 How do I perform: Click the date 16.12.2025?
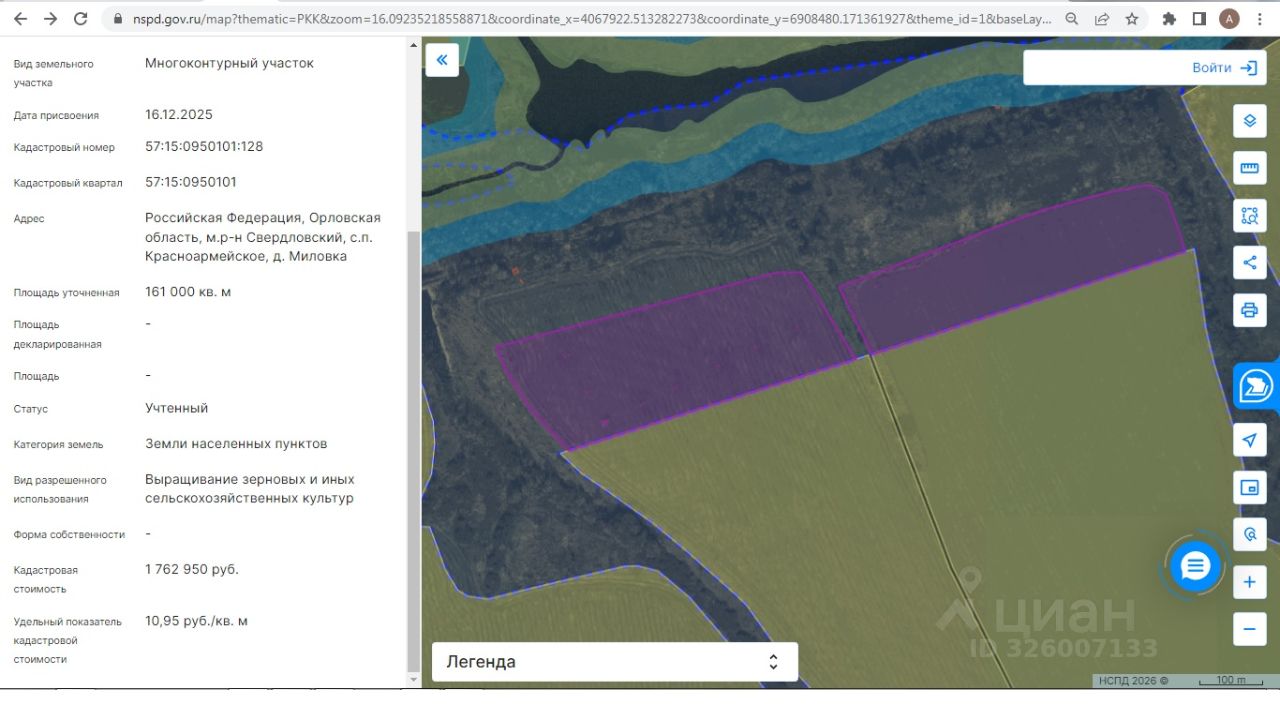(179, 114)
